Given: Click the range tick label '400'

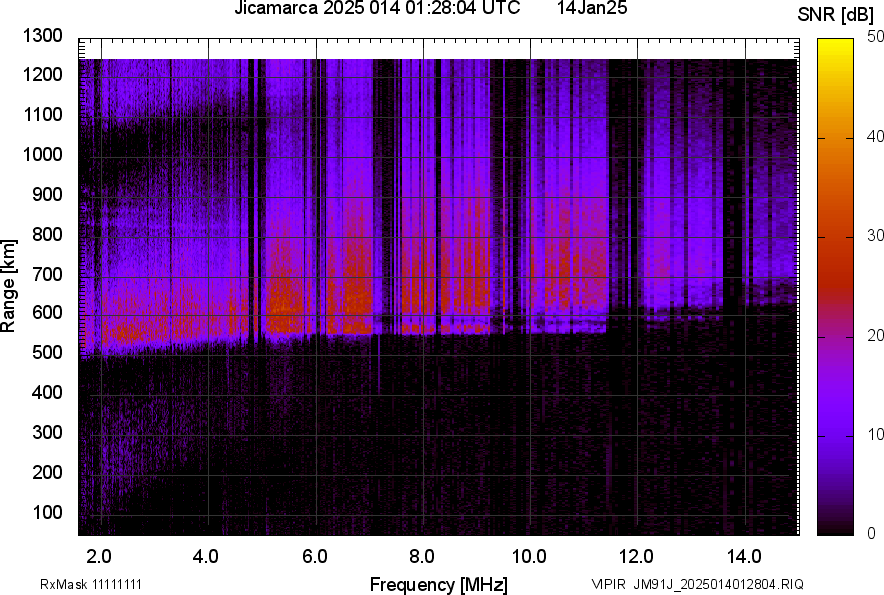Looking at the screenshot, I should [47, 392].
